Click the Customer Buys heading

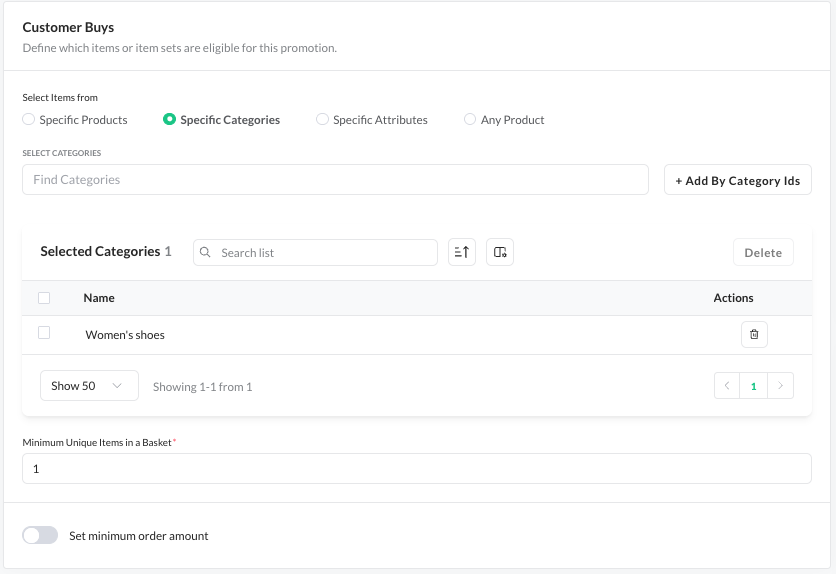click(x=68, y=27)
